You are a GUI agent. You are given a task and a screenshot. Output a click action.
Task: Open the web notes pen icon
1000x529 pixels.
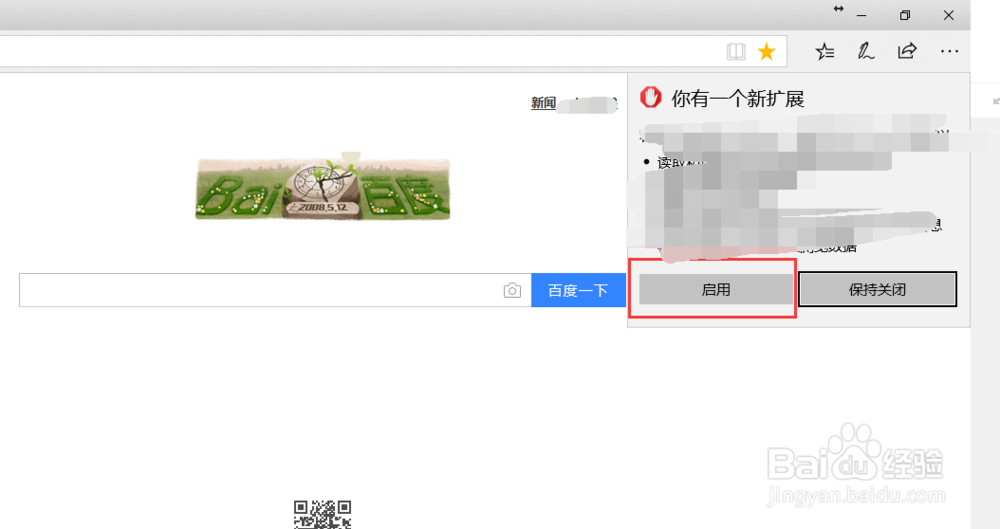click(x=865, y=52)
